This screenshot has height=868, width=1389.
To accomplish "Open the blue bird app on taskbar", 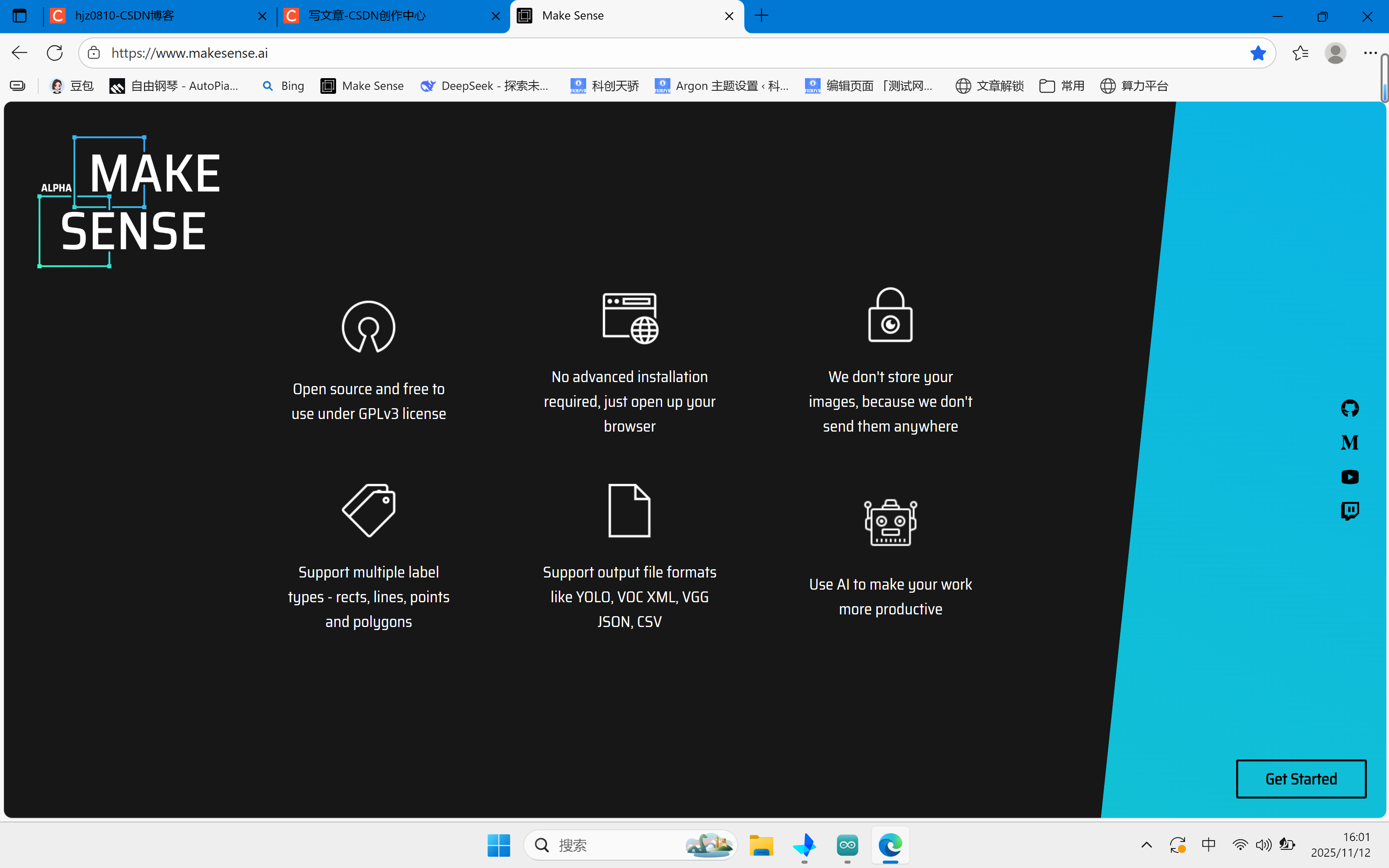I will tap(804, 845).
